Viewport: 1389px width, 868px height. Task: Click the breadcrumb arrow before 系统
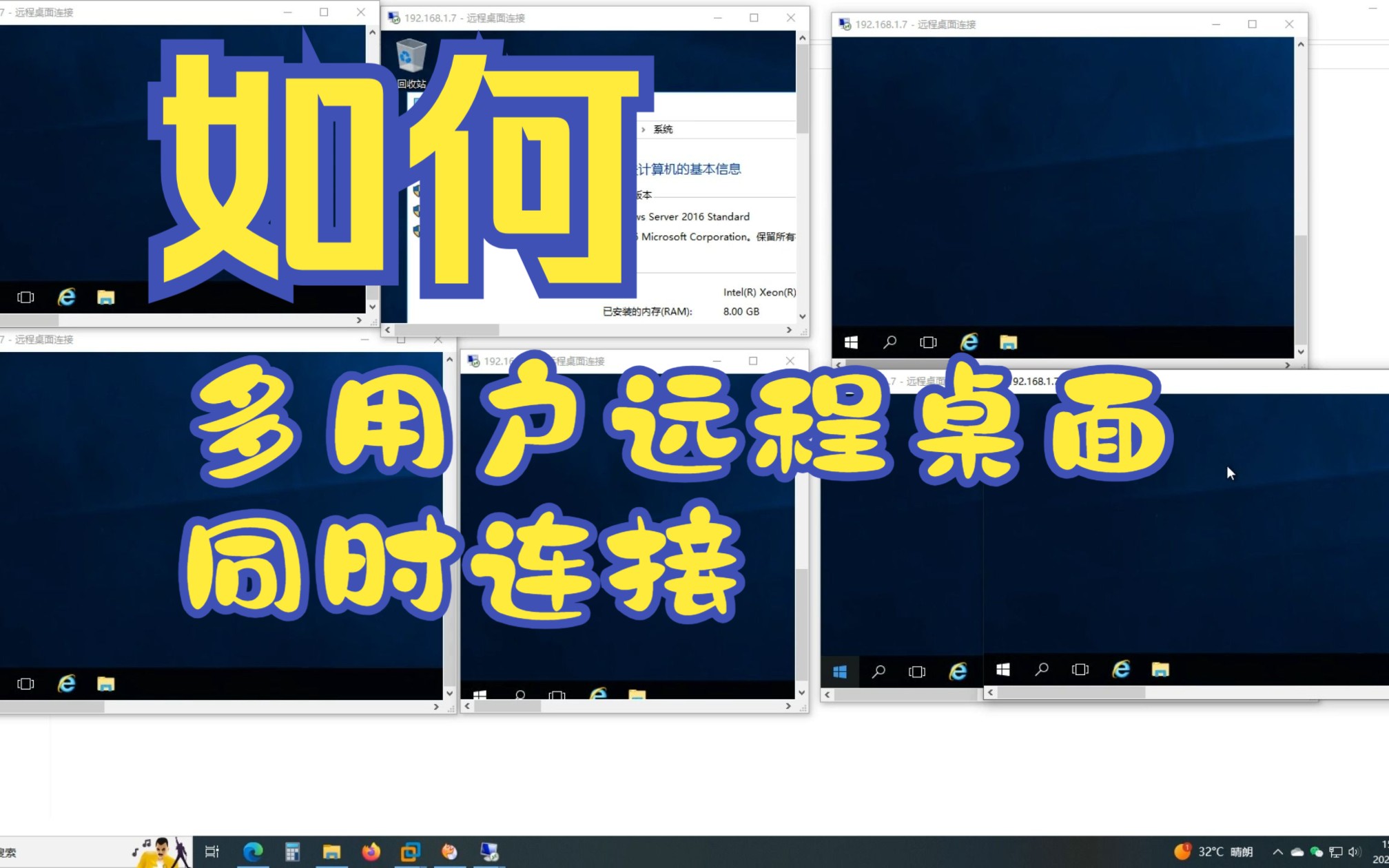click(644, 129)
